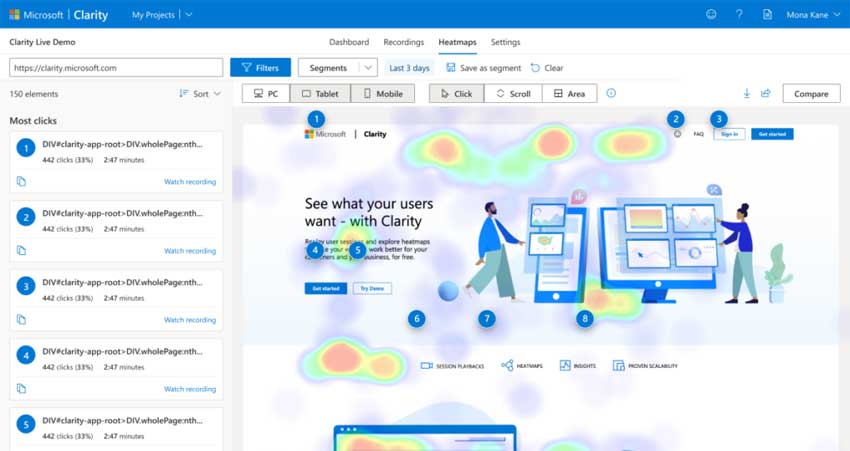Viewport: 850px width, 451px height.
Task: Click the Clear filters icon
Action: pyautogui.click(x=536, y=68)
